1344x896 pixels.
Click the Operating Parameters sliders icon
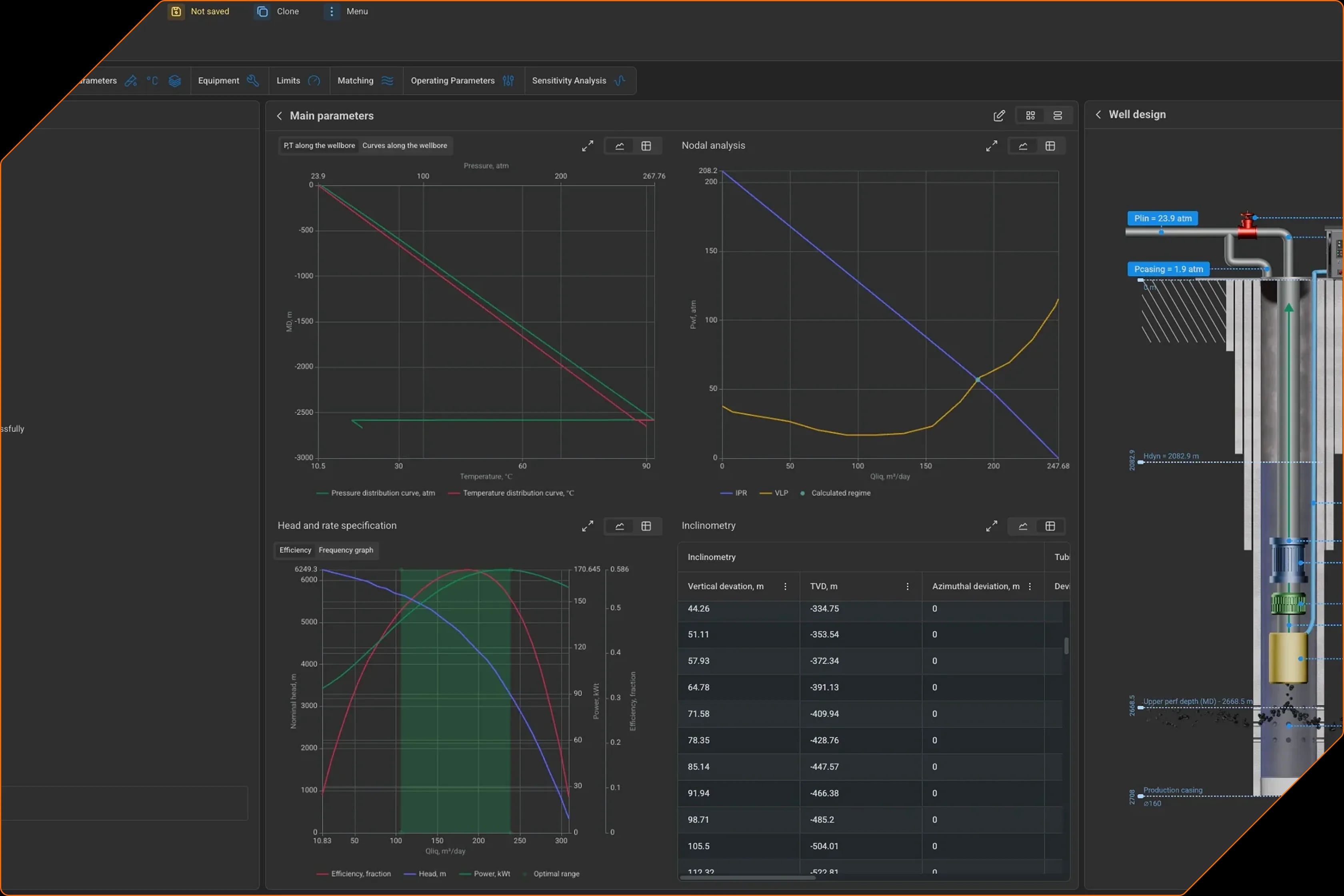508,81
